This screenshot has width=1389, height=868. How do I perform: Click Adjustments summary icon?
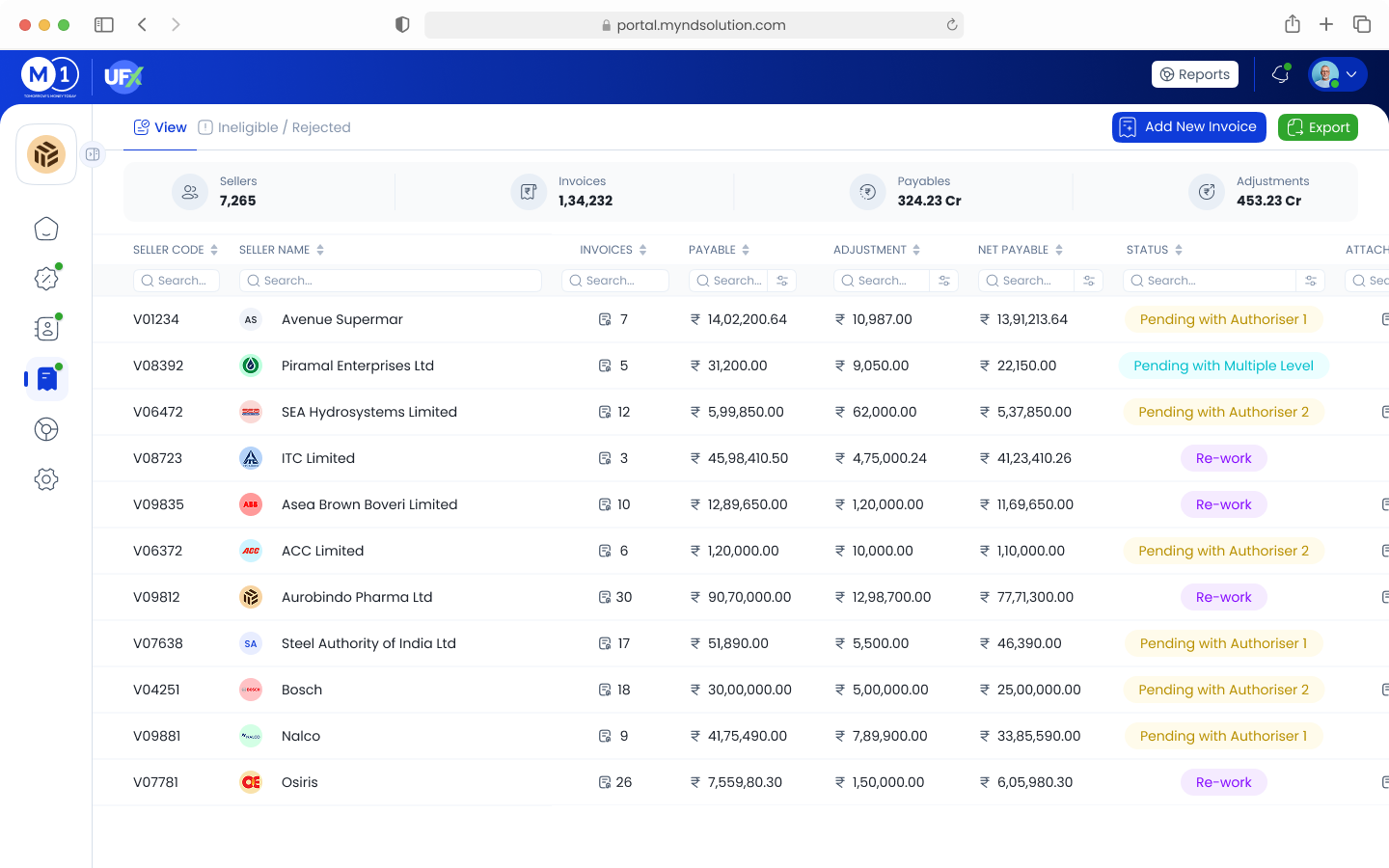pyautogui.click(x=1207, y=192)
